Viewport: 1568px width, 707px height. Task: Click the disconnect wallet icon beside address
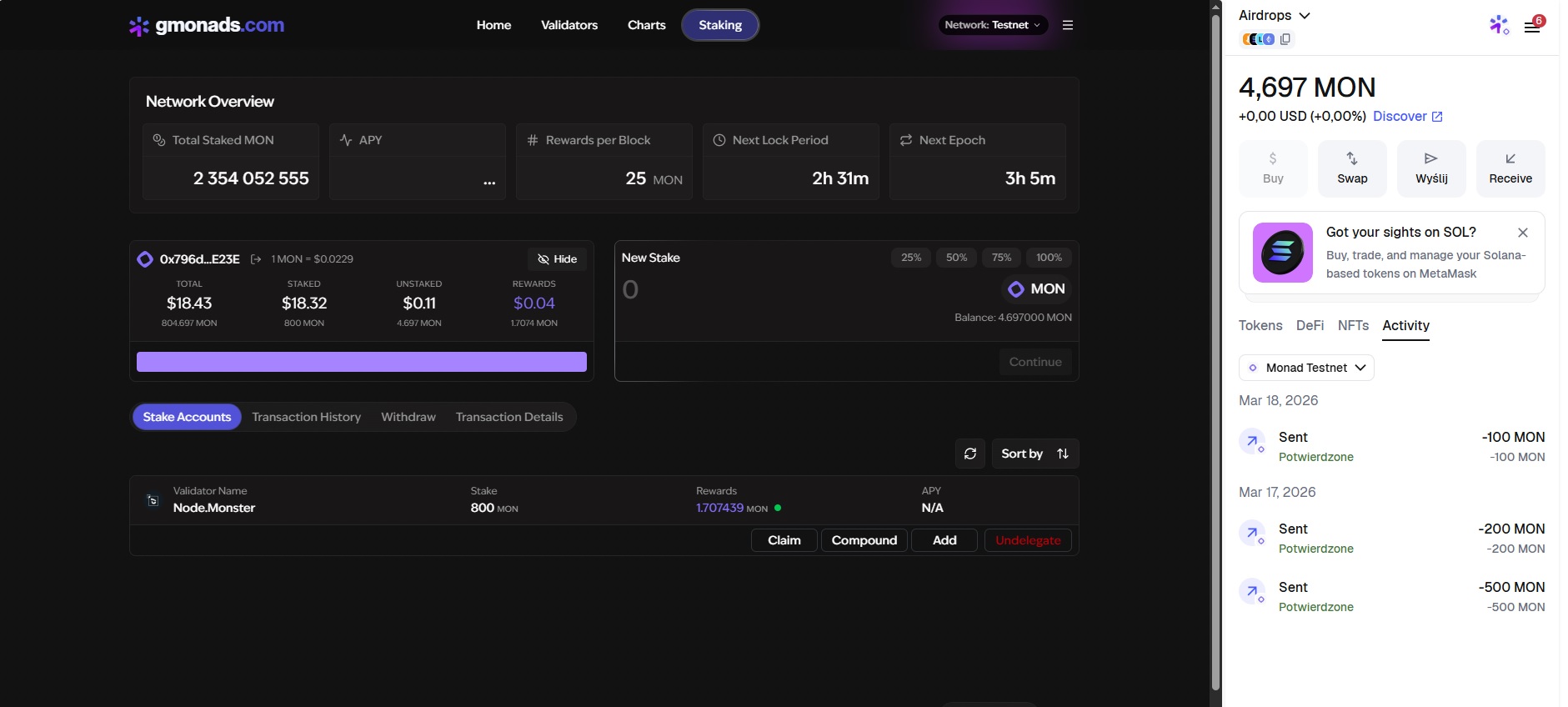click(x=256, y=259)
